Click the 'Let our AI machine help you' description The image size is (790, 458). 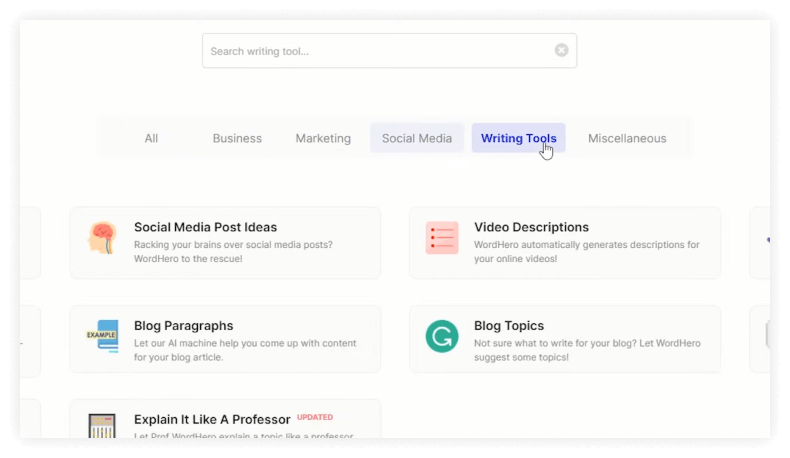245,350
